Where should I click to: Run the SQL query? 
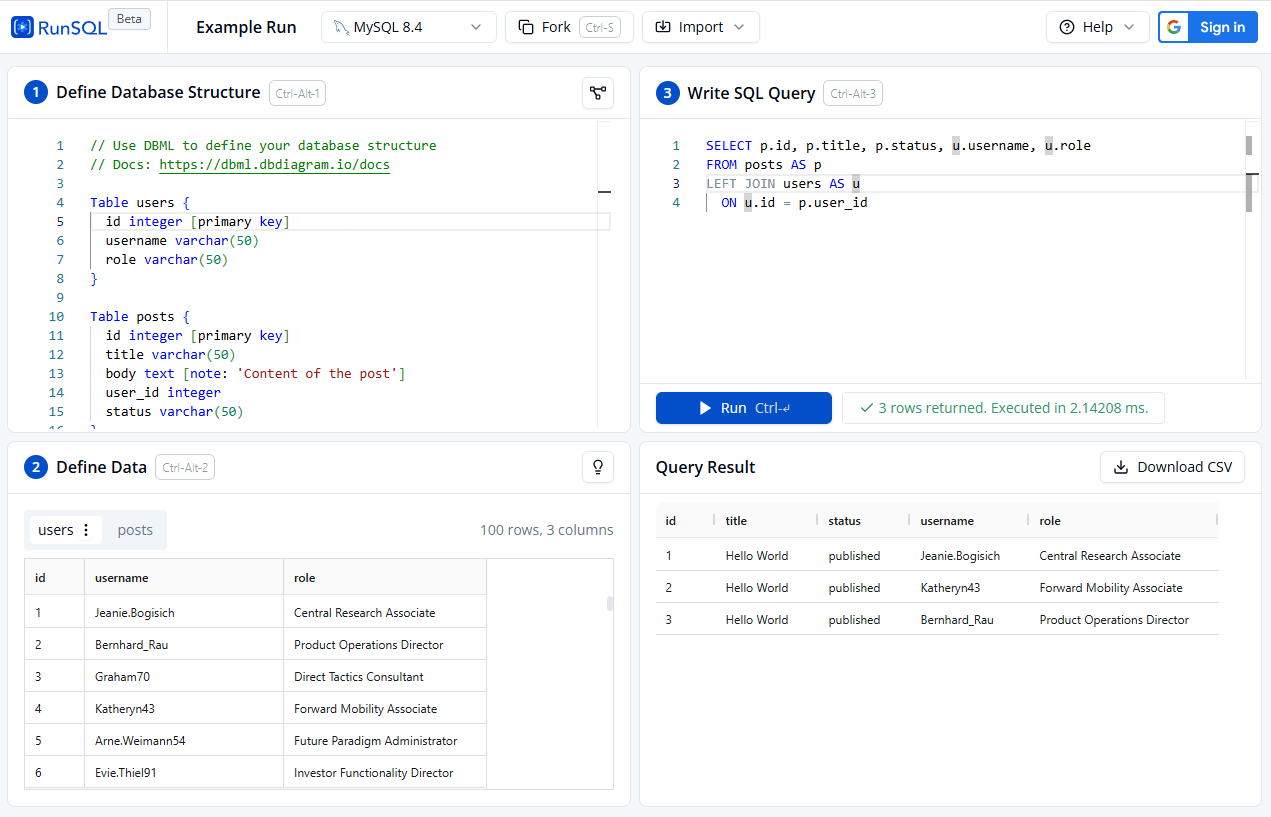point(744,408)
